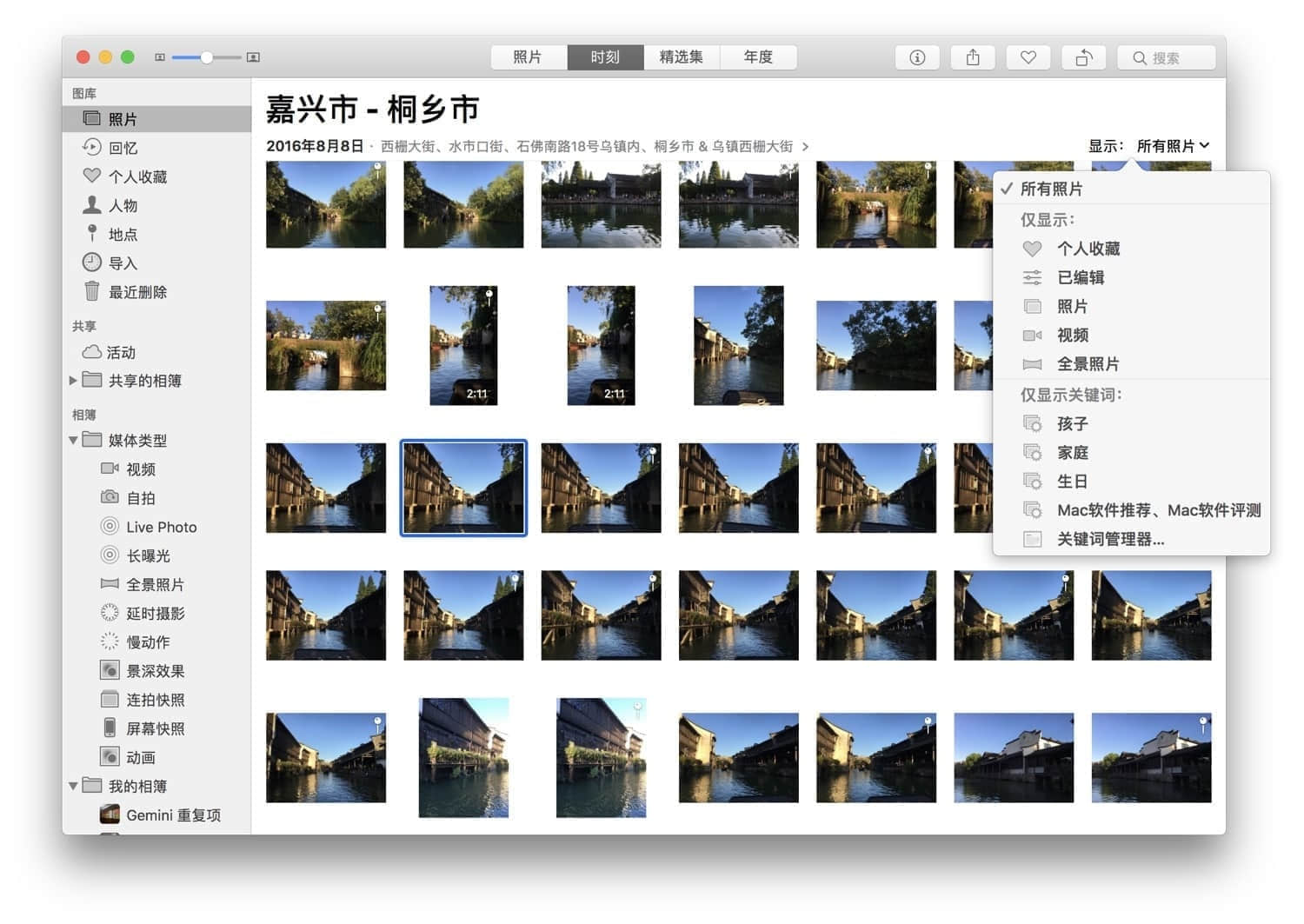Select 视频 album in sidebar
Viewport: 1304px width, 924px height.
tap(156, 469)
